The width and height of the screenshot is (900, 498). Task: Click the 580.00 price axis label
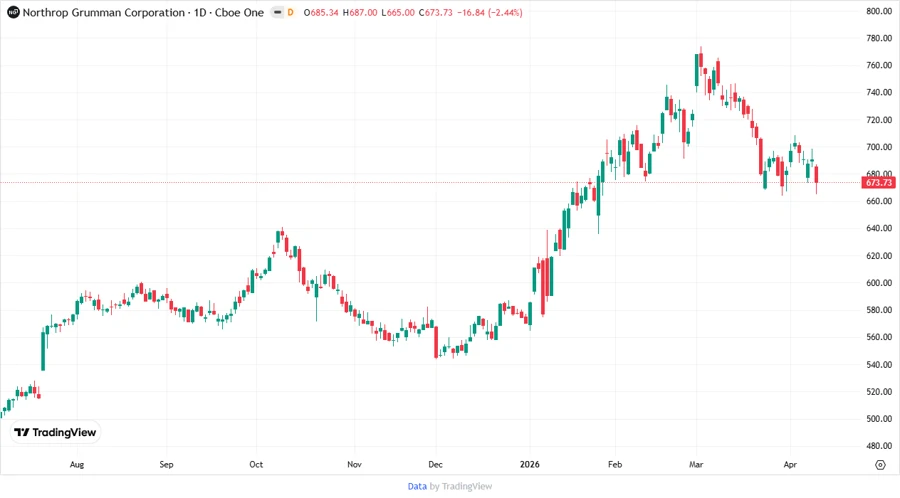(x=879, y=310)
